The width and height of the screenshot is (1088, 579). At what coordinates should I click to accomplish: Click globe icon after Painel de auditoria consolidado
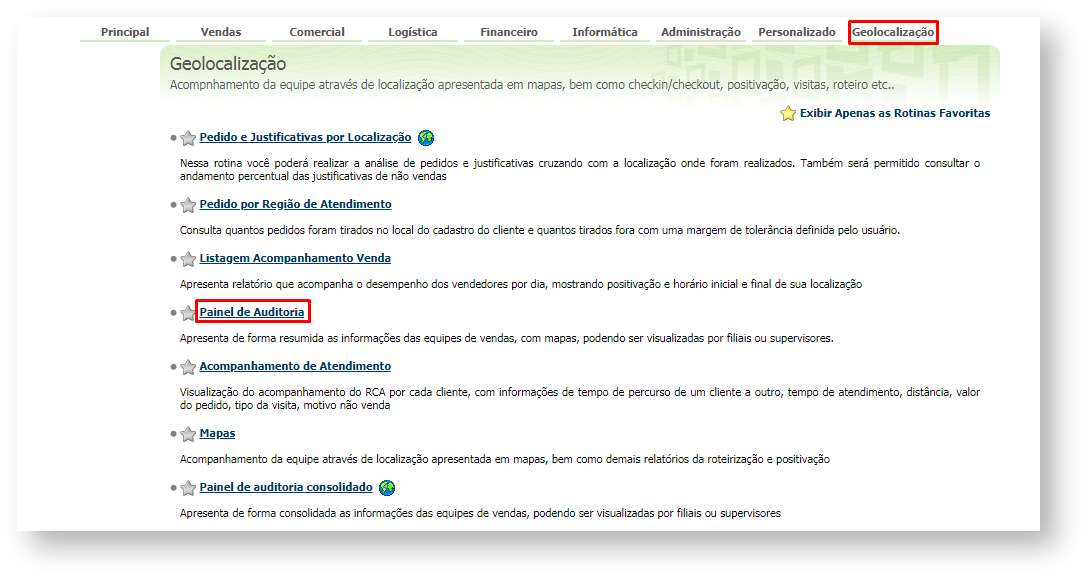point(387,488)
